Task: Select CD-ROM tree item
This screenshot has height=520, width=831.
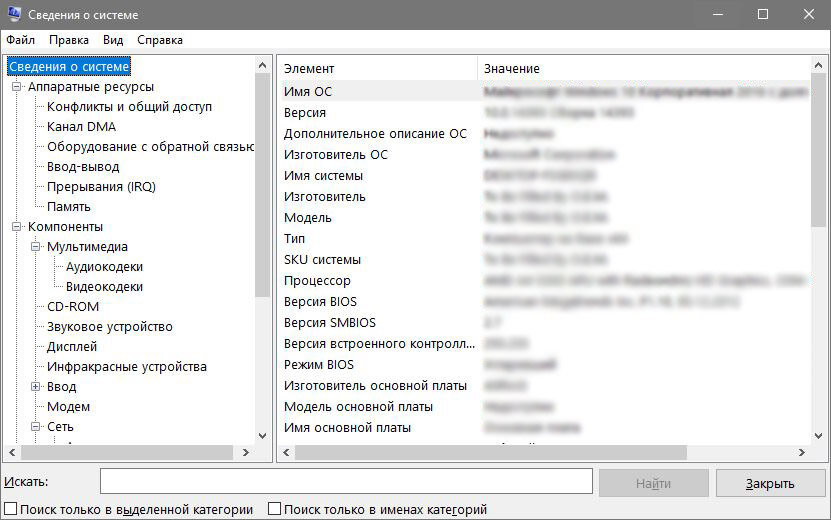Action: pos(73,306)
